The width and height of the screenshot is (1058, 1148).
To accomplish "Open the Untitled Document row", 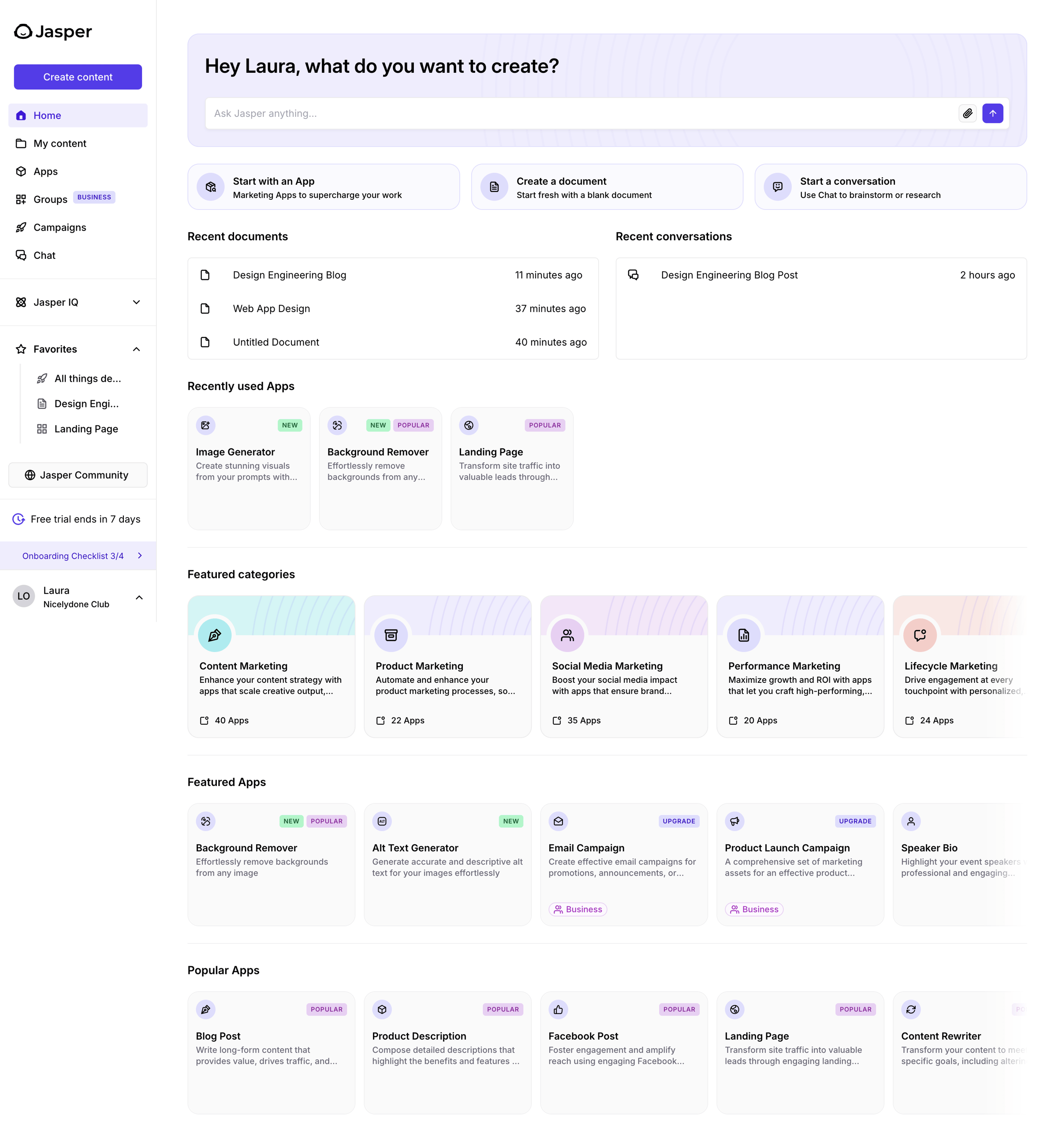I will pos(393,343).
